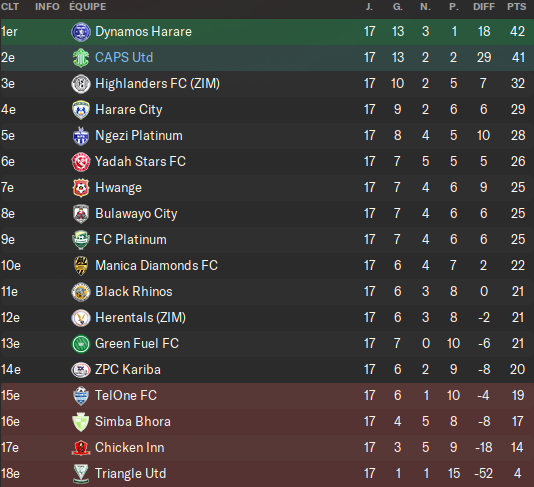Viewport: 534px width, 487px height.
Task: Click the INFO column header
Action: (47, 6)
